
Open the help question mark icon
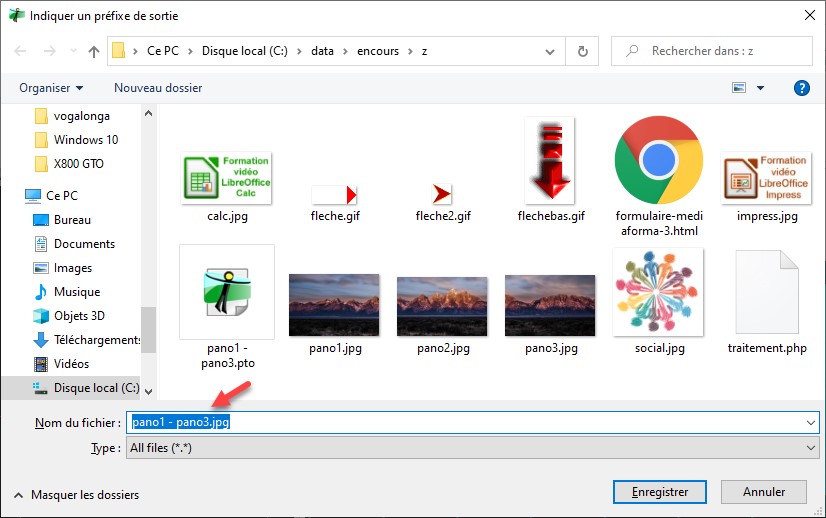click(x=801, y=88)
